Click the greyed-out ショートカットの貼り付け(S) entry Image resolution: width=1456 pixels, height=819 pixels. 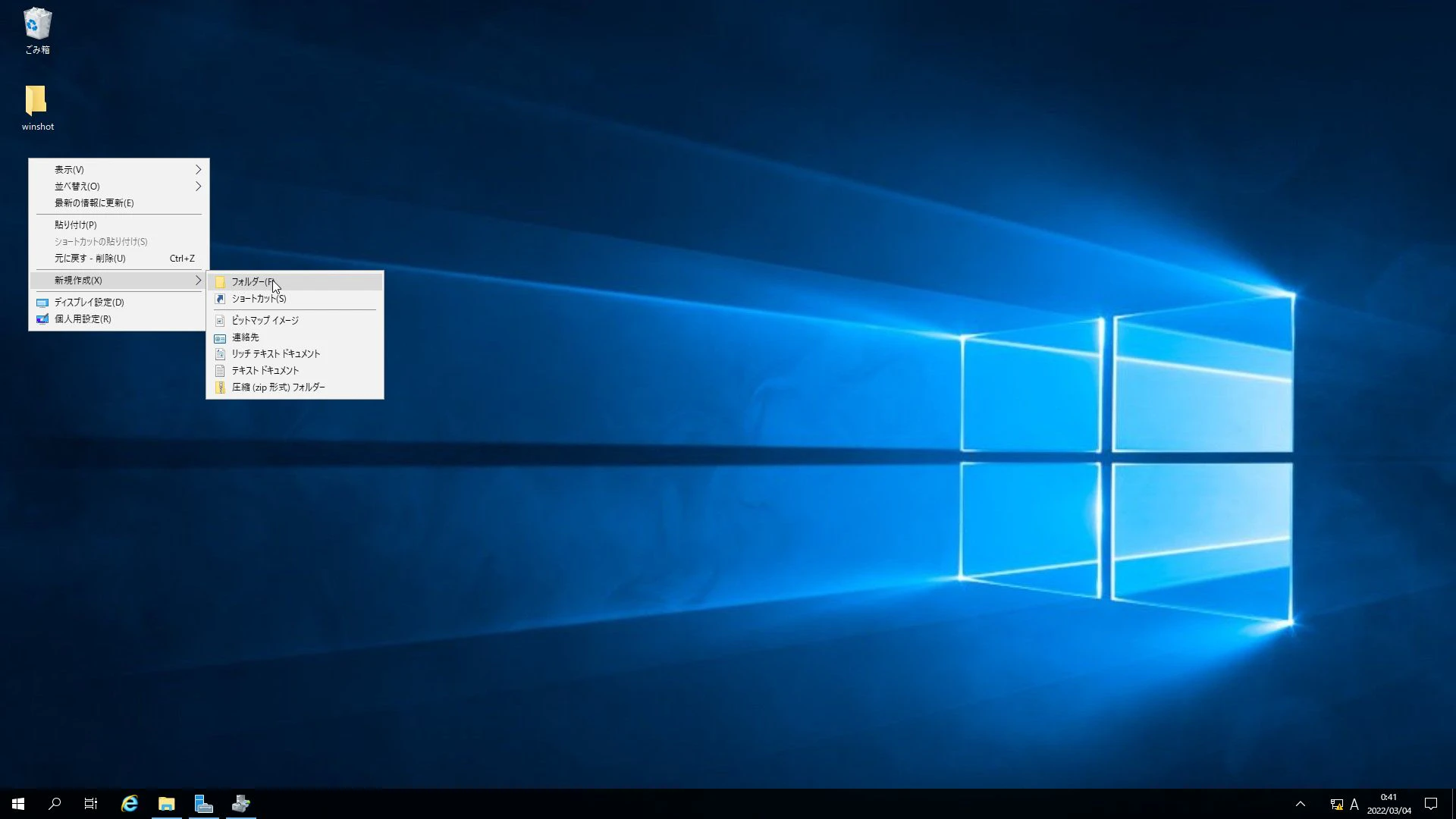(119, 242)
